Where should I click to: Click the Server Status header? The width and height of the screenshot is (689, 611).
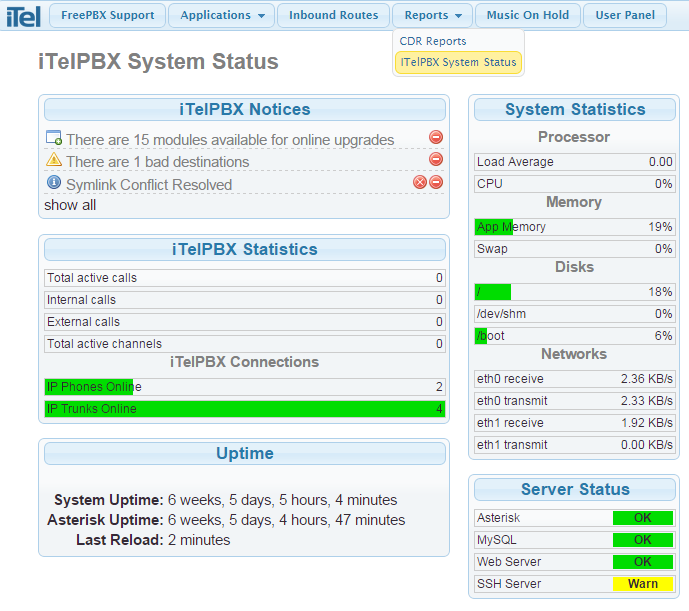click(575, 489)
